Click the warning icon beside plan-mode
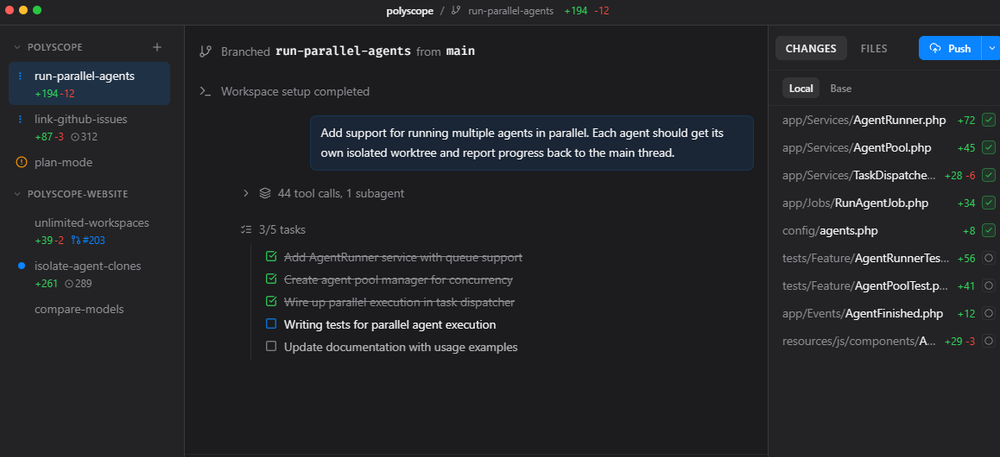Viewport: 1000px width, 457px height. click(x=22, y=162)
